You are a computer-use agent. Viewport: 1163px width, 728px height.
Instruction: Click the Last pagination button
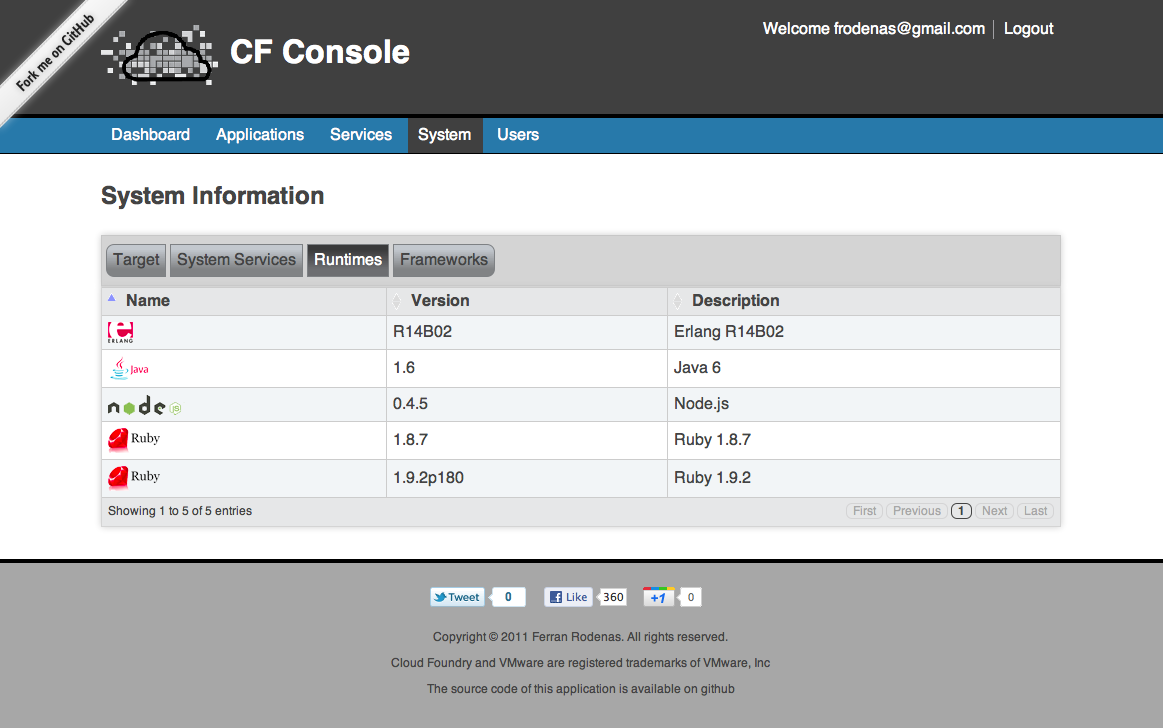(1035, 511)
